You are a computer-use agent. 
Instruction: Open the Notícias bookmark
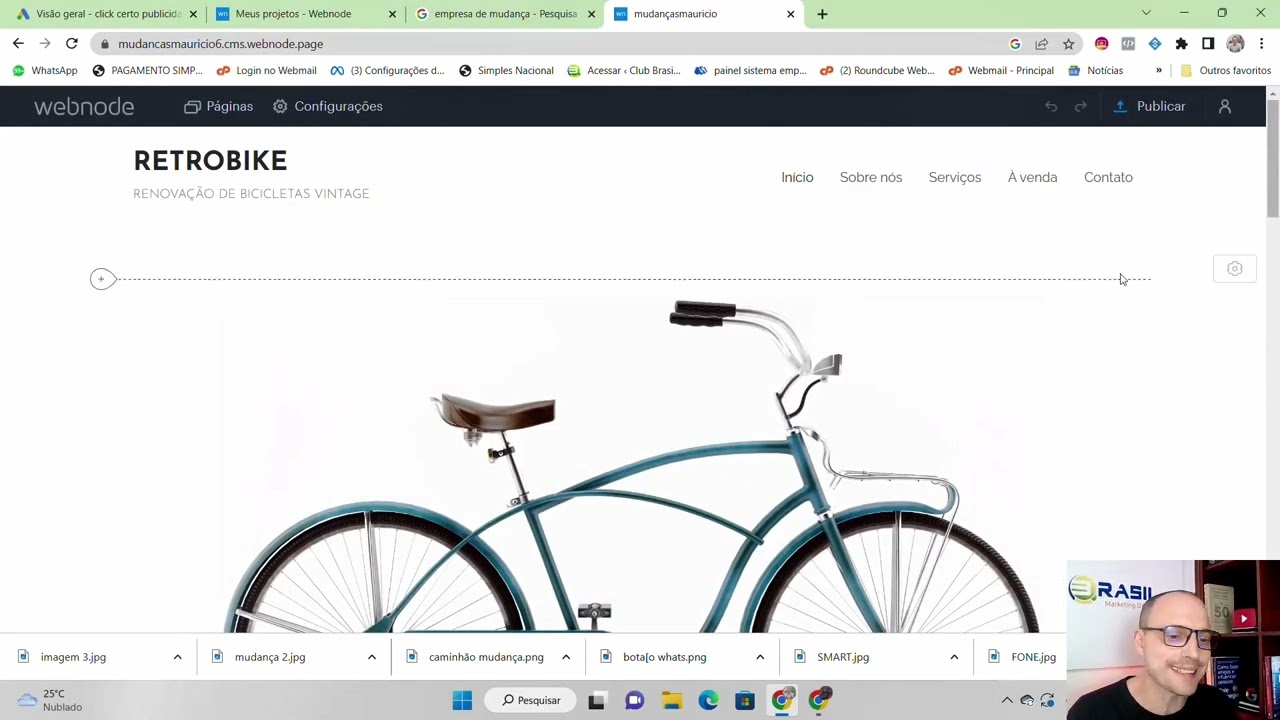(x=1095, y=71)
